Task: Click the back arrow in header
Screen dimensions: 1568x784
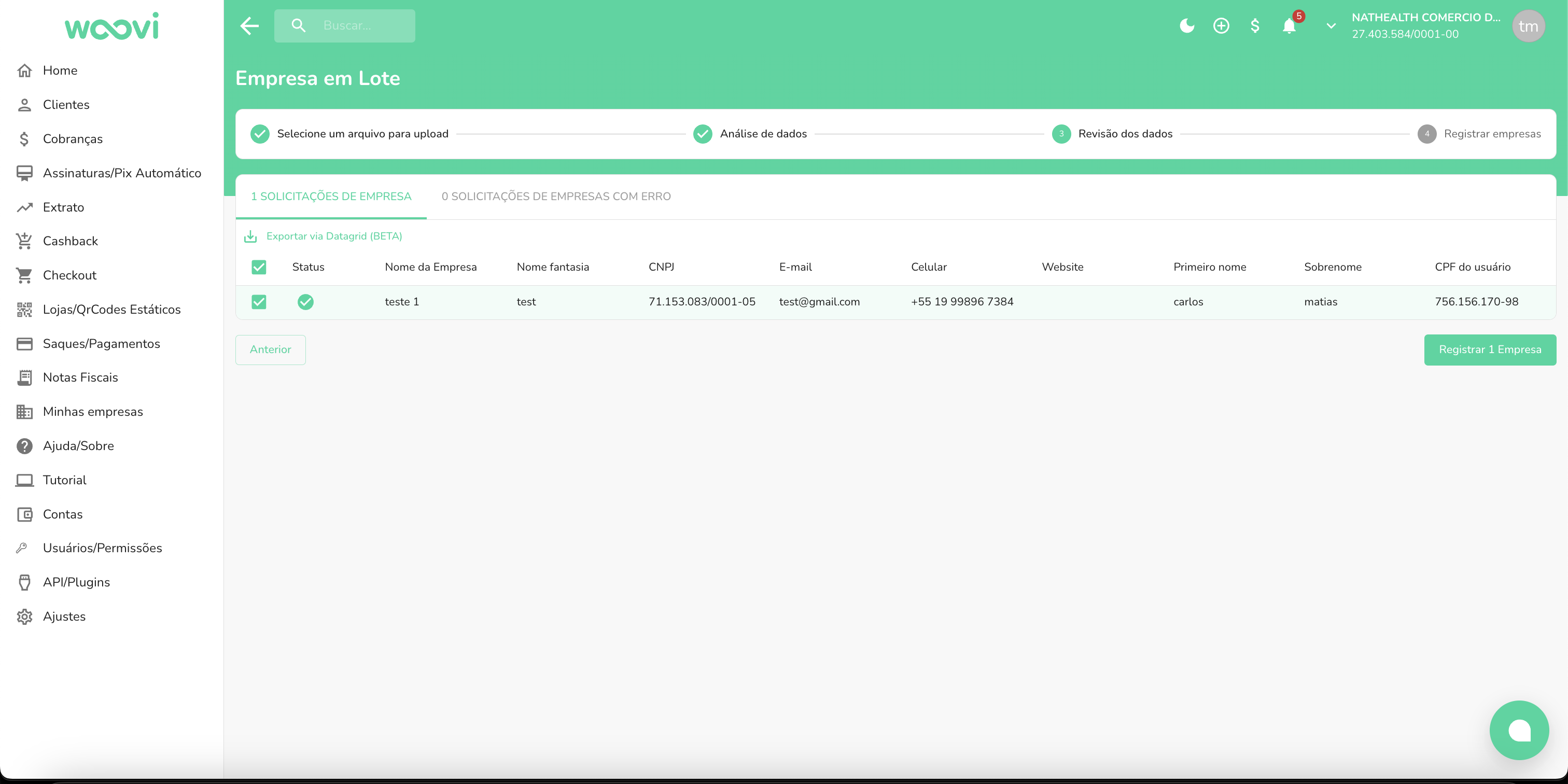Action: click(249, 25)
